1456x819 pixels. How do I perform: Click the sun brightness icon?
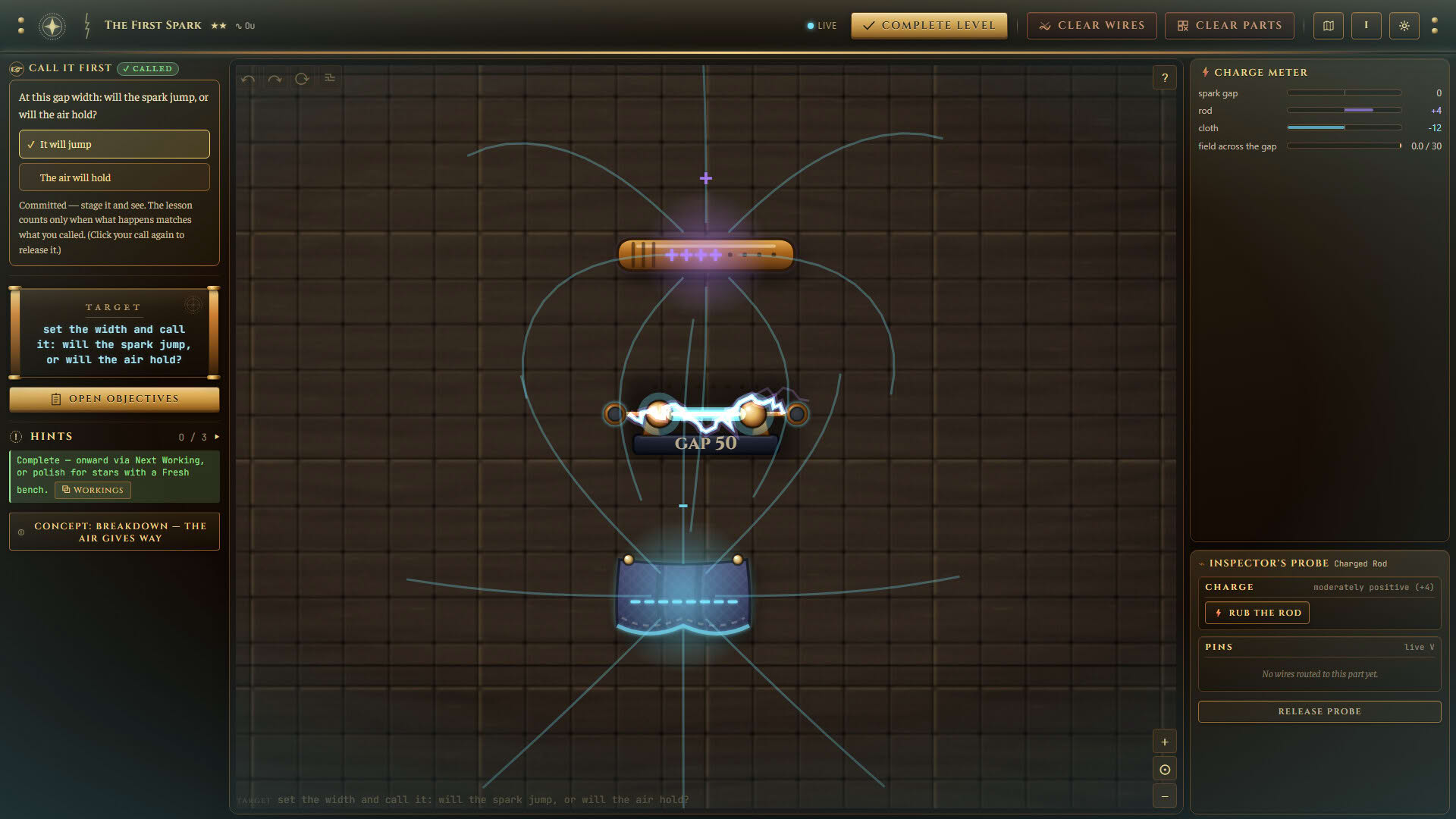pyautogui.click(x=1404, y=26)
